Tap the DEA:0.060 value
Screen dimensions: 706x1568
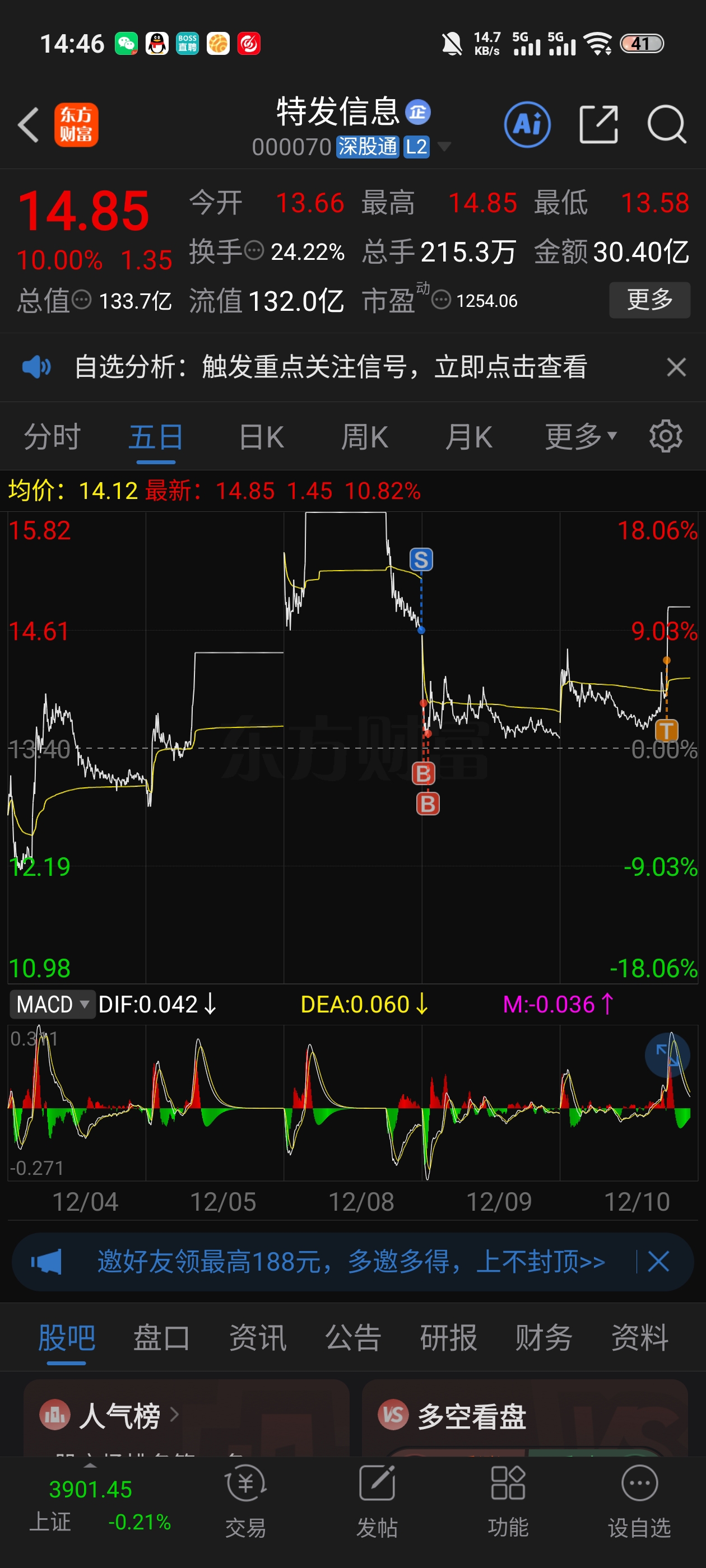pos(364,1004)
